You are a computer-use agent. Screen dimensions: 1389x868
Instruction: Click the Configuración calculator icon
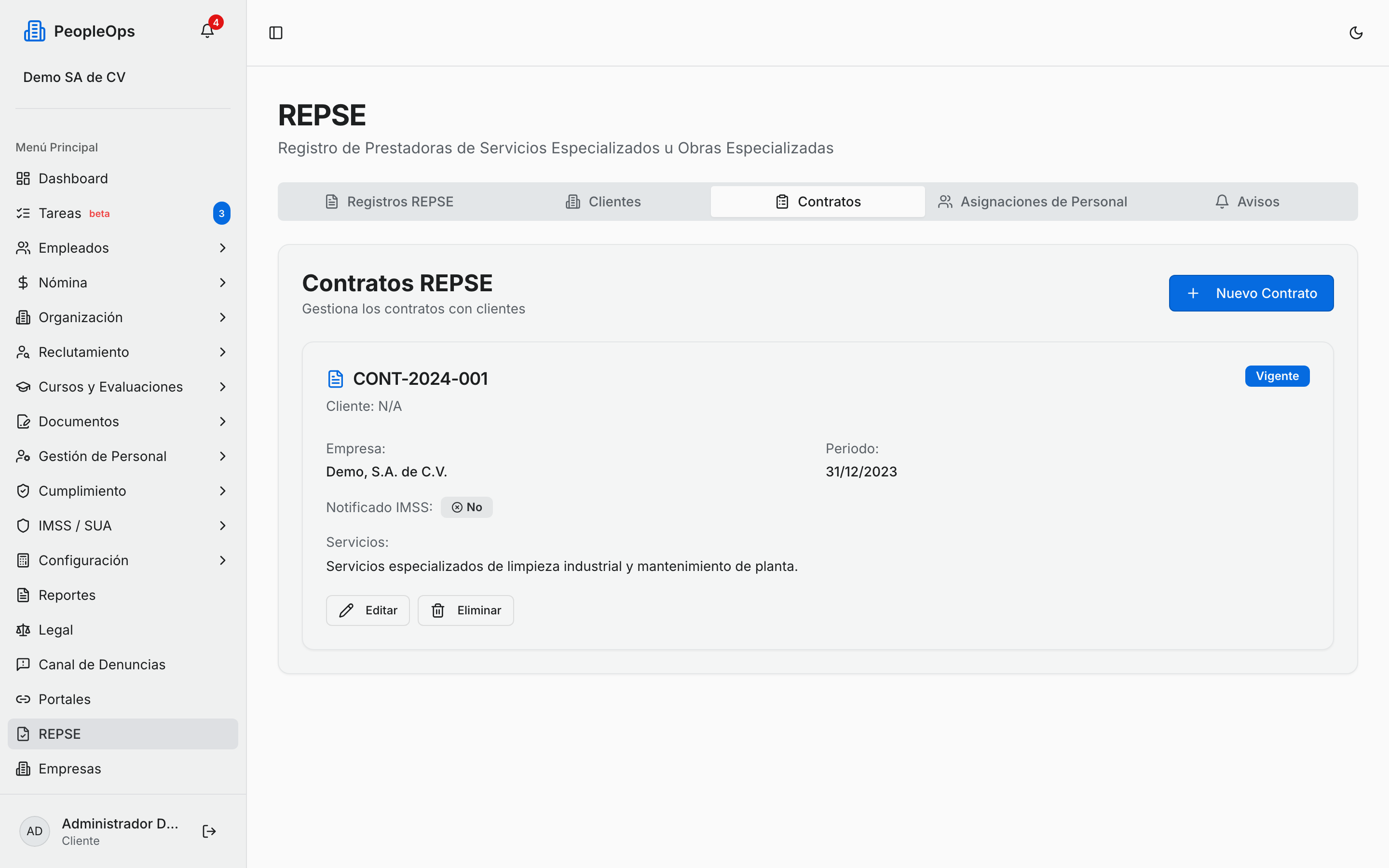point(23,560)
